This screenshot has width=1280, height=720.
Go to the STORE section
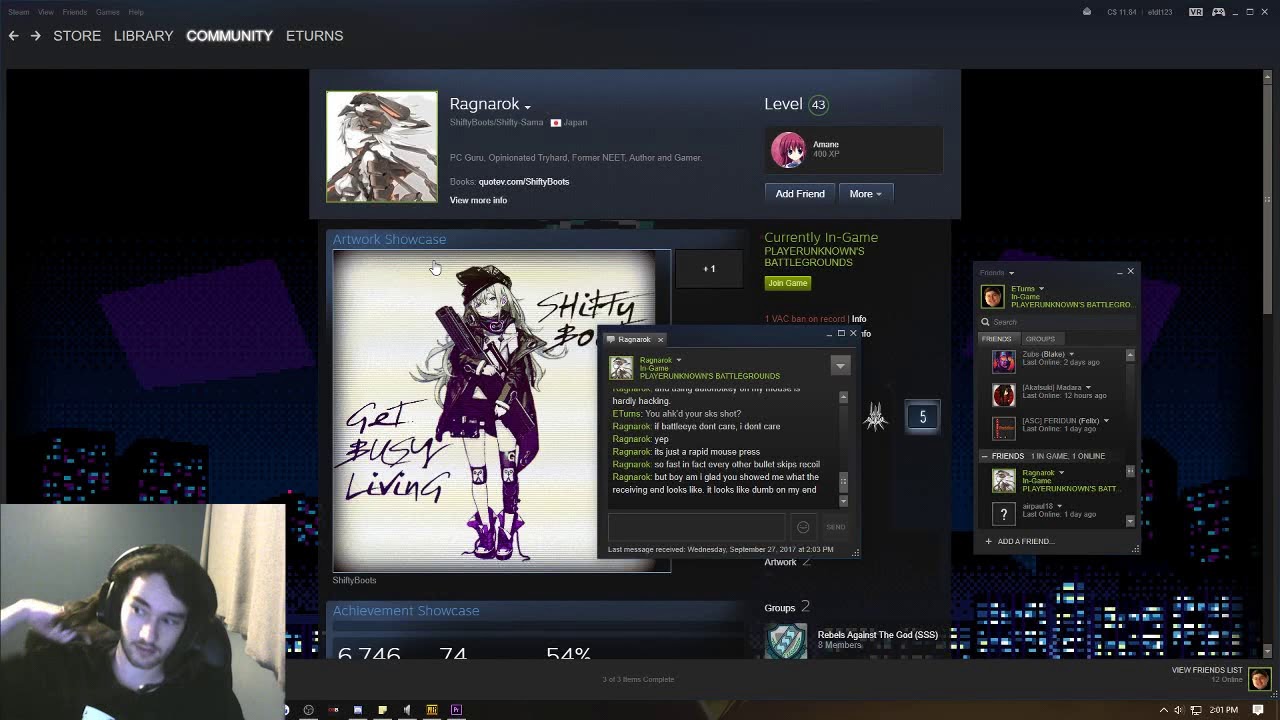pyautogui.click(x=77, y=36)
